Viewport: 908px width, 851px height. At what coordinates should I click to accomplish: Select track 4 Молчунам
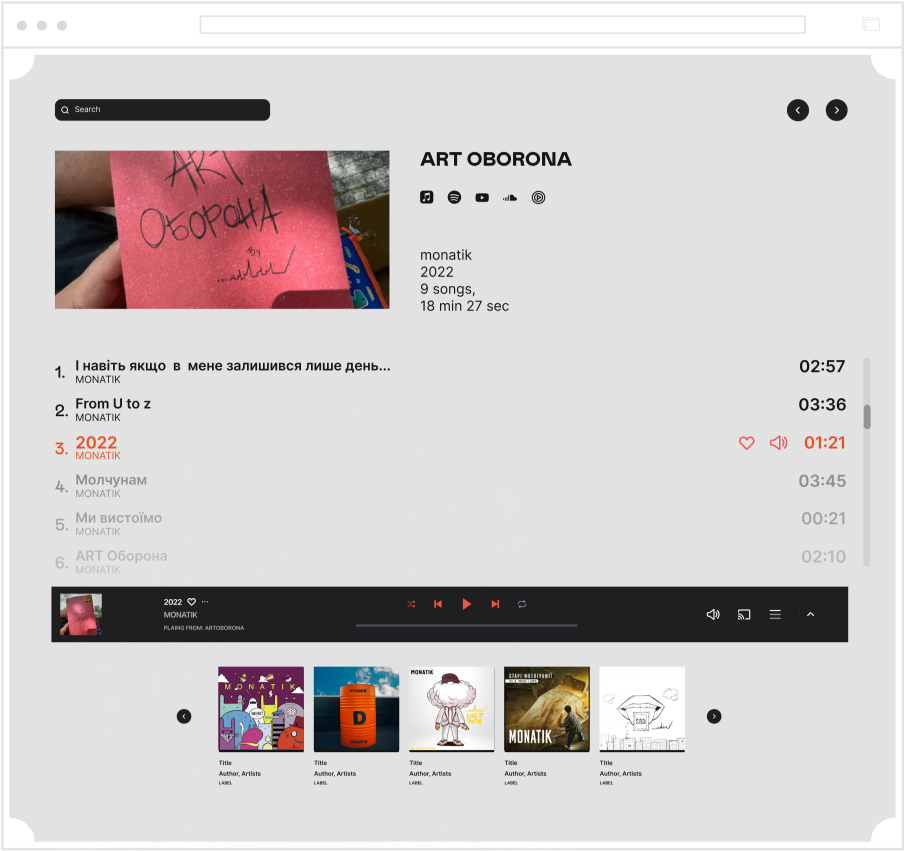click(x=452, y=488)
